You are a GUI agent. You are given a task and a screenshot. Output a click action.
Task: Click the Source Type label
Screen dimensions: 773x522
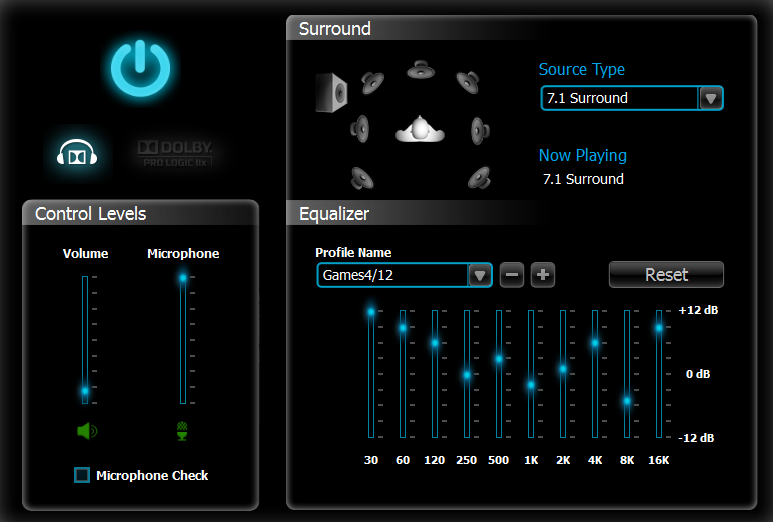click(x=582, y=70)
